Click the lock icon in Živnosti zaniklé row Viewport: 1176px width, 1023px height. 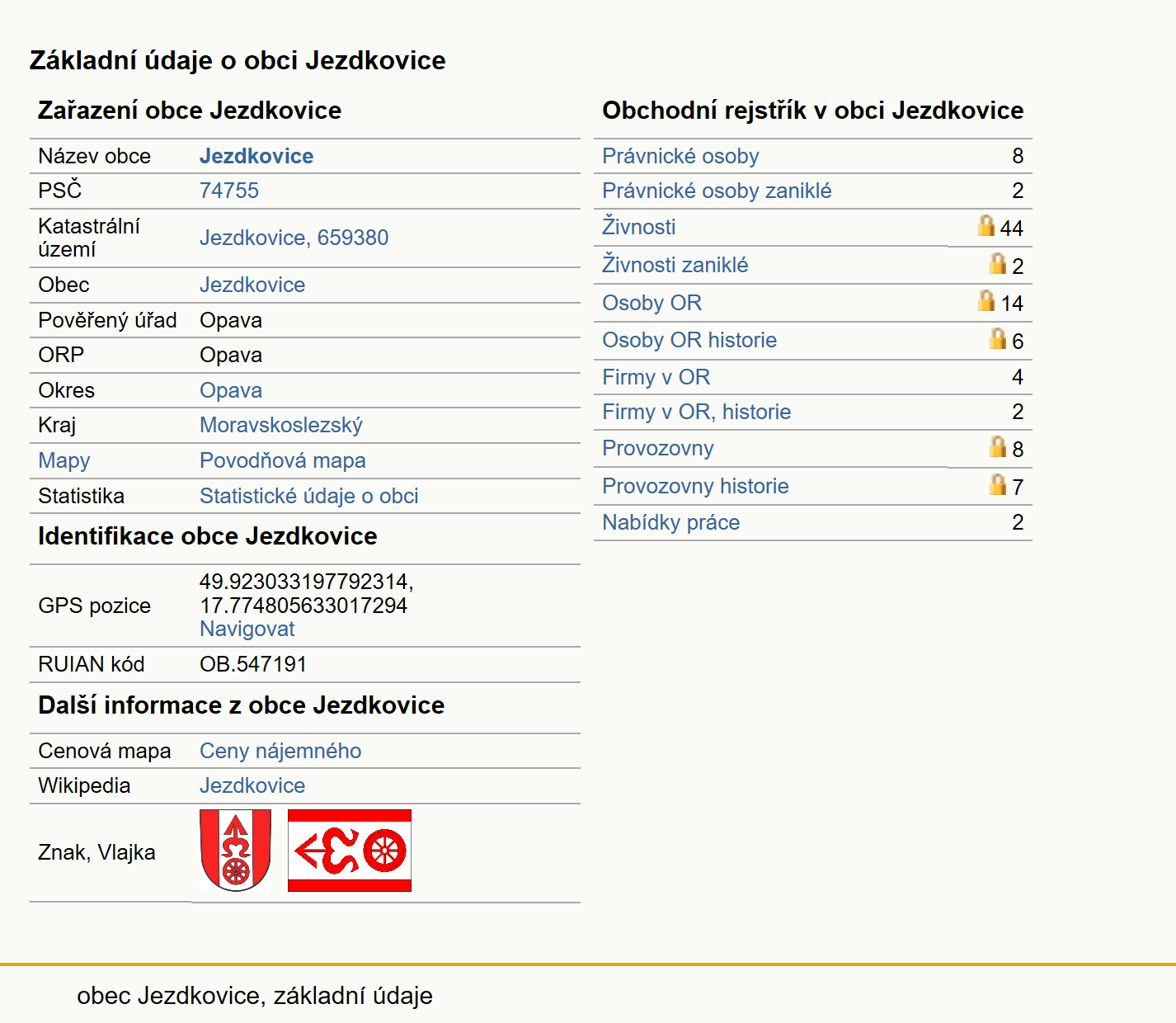pyautogui.click(x=998, y=263)
